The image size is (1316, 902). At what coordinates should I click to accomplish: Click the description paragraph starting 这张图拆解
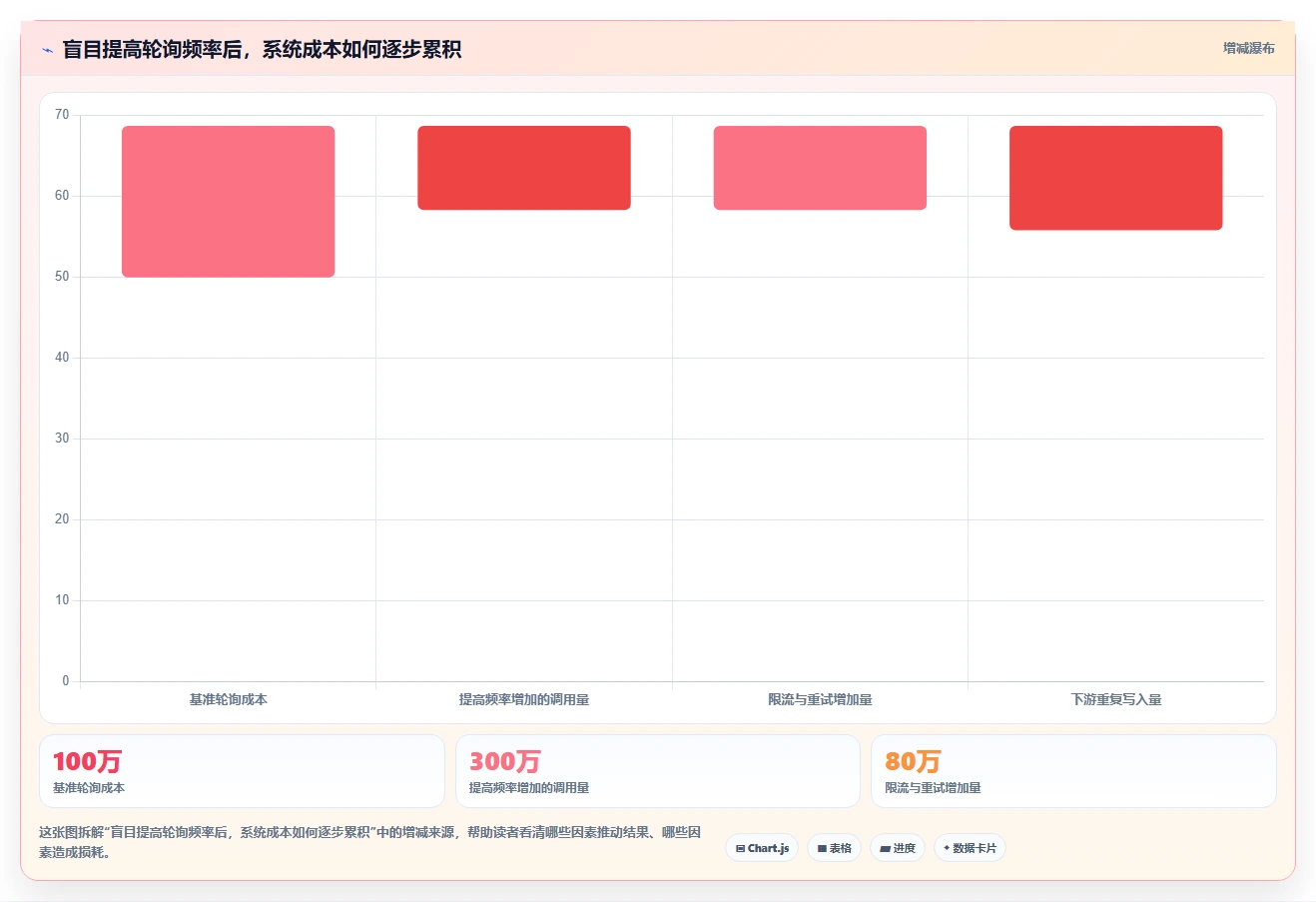click(x=370, y=842)
